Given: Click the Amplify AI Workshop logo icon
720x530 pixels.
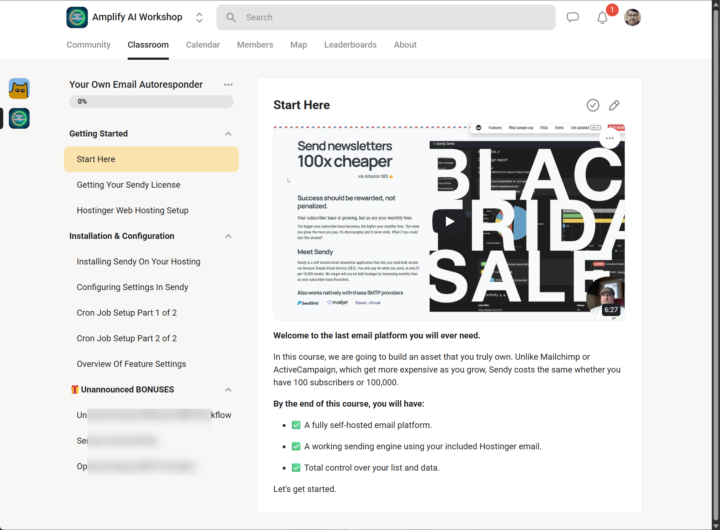Looking at the screenshot, I should click(77, 17).
